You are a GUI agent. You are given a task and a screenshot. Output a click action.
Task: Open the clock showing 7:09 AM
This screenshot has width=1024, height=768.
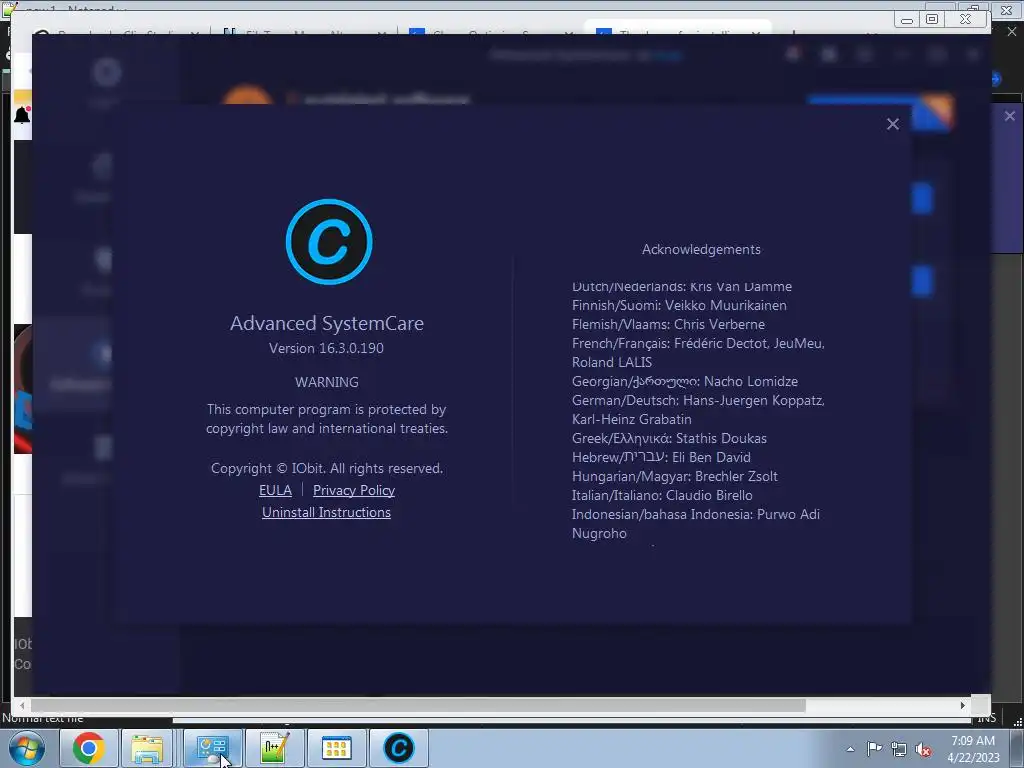tap(973, 749)
